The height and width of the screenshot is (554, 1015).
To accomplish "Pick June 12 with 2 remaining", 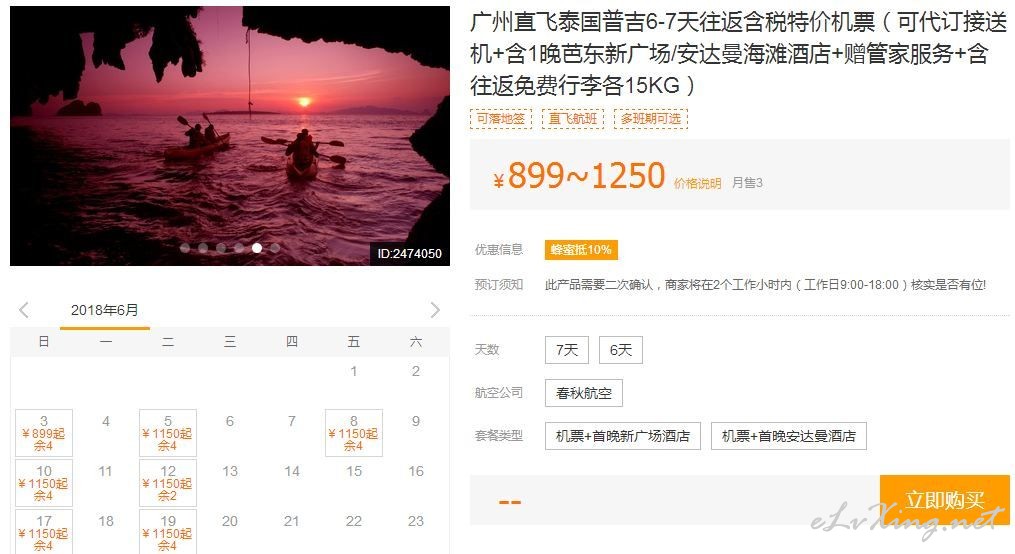I will [x=168, y=483].
